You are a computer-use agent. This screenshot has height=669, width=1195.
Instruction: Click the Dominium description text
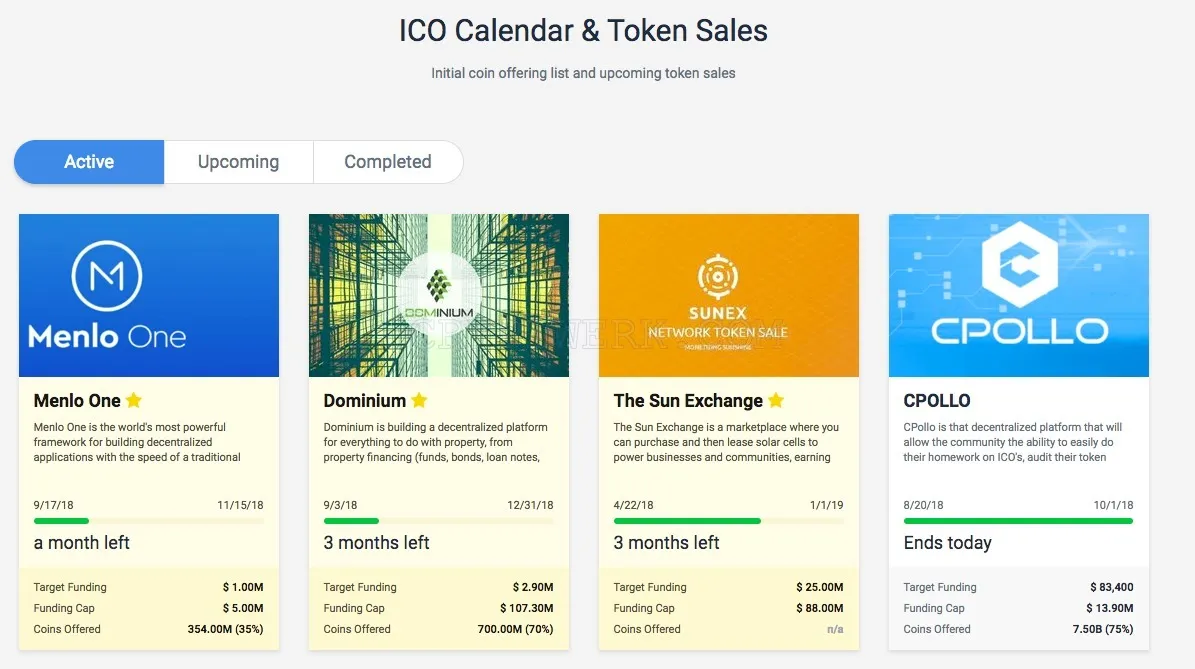(435, 442)
